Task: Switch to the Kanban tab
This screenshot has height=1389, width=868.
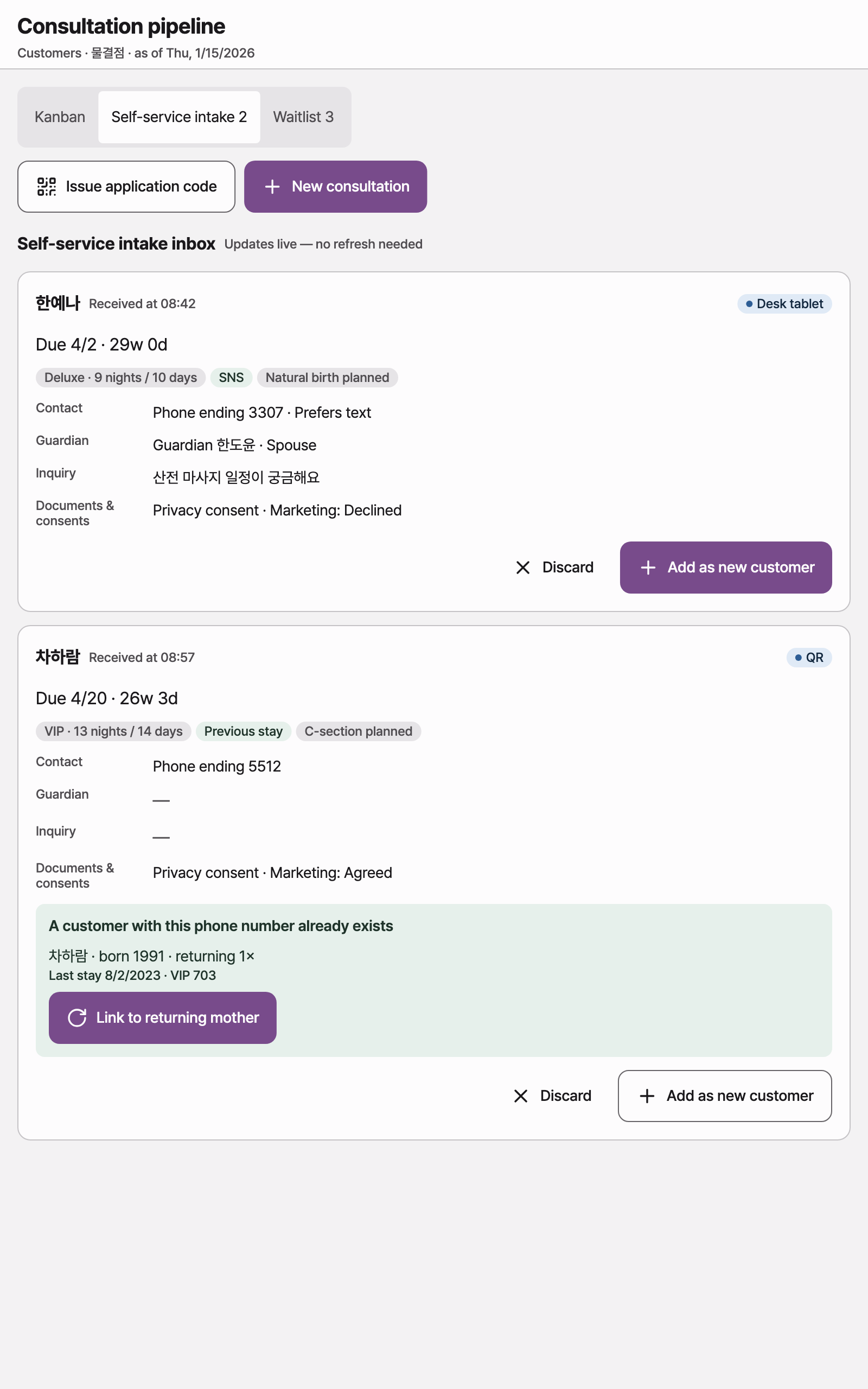Action: point(60,117)
